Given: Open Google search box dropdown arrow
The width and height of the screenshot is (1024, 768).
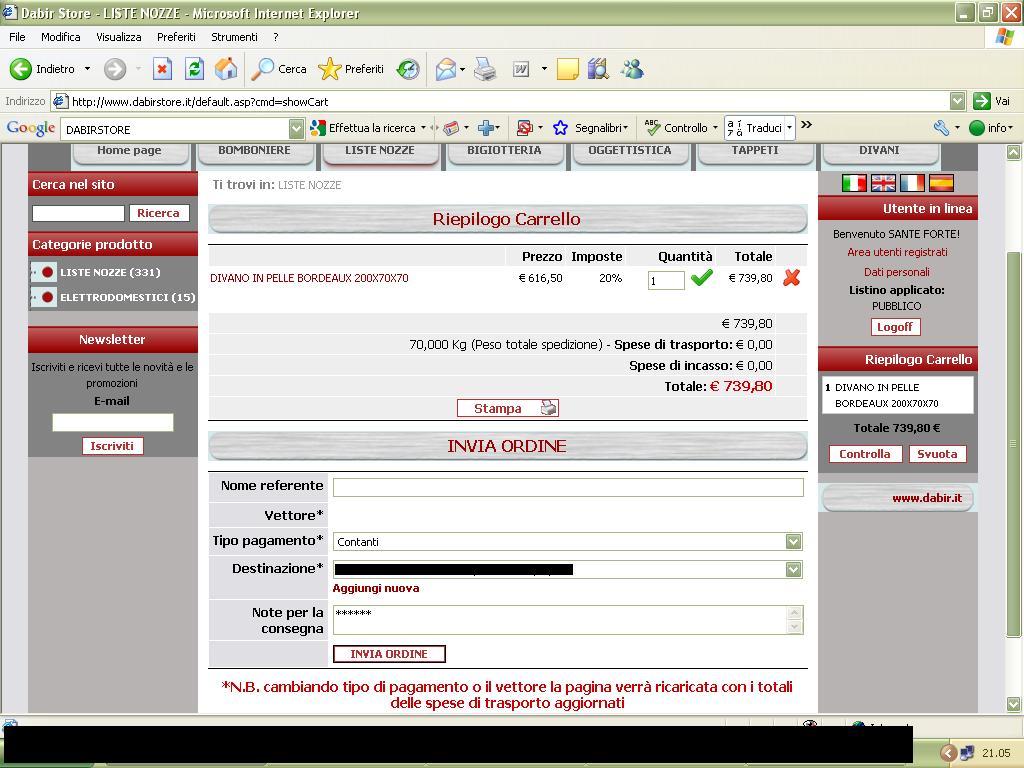Looking at the screenshot, I should 296,129.
